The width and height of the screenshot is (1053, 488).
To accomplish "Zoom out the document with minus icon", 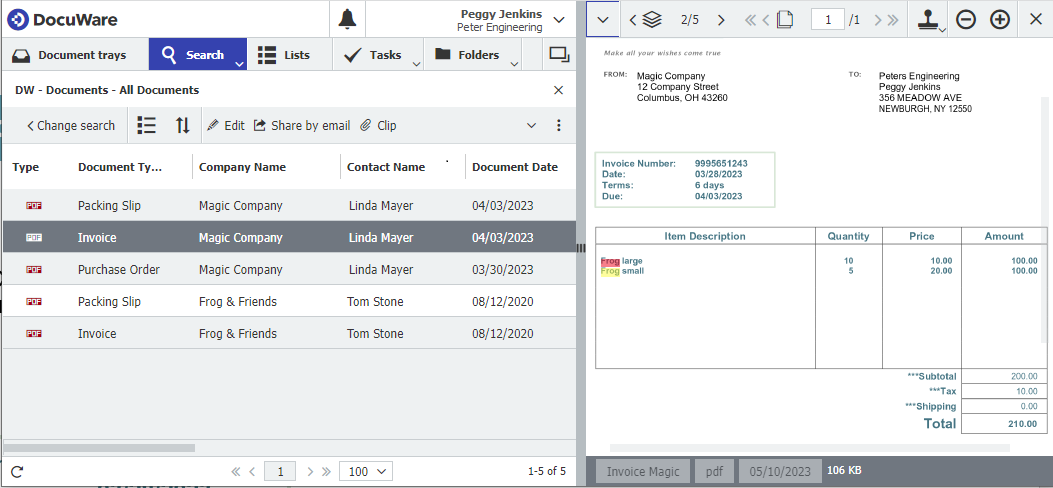I will tap(966, 19).
